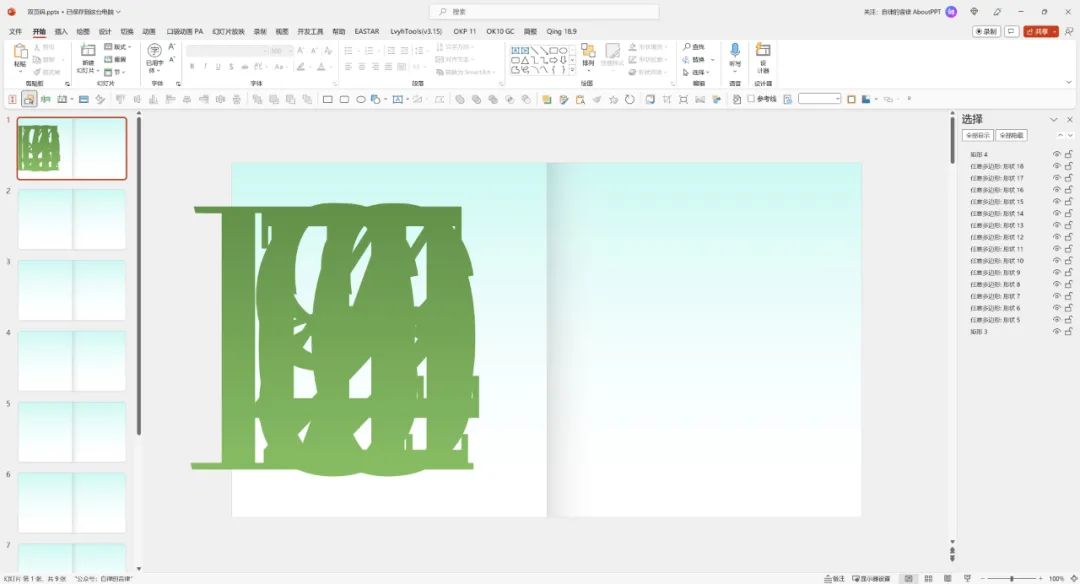Click Show All (全部显示) button
The width and height of the screenshot is (1080, 584).
tap(977, 136)
